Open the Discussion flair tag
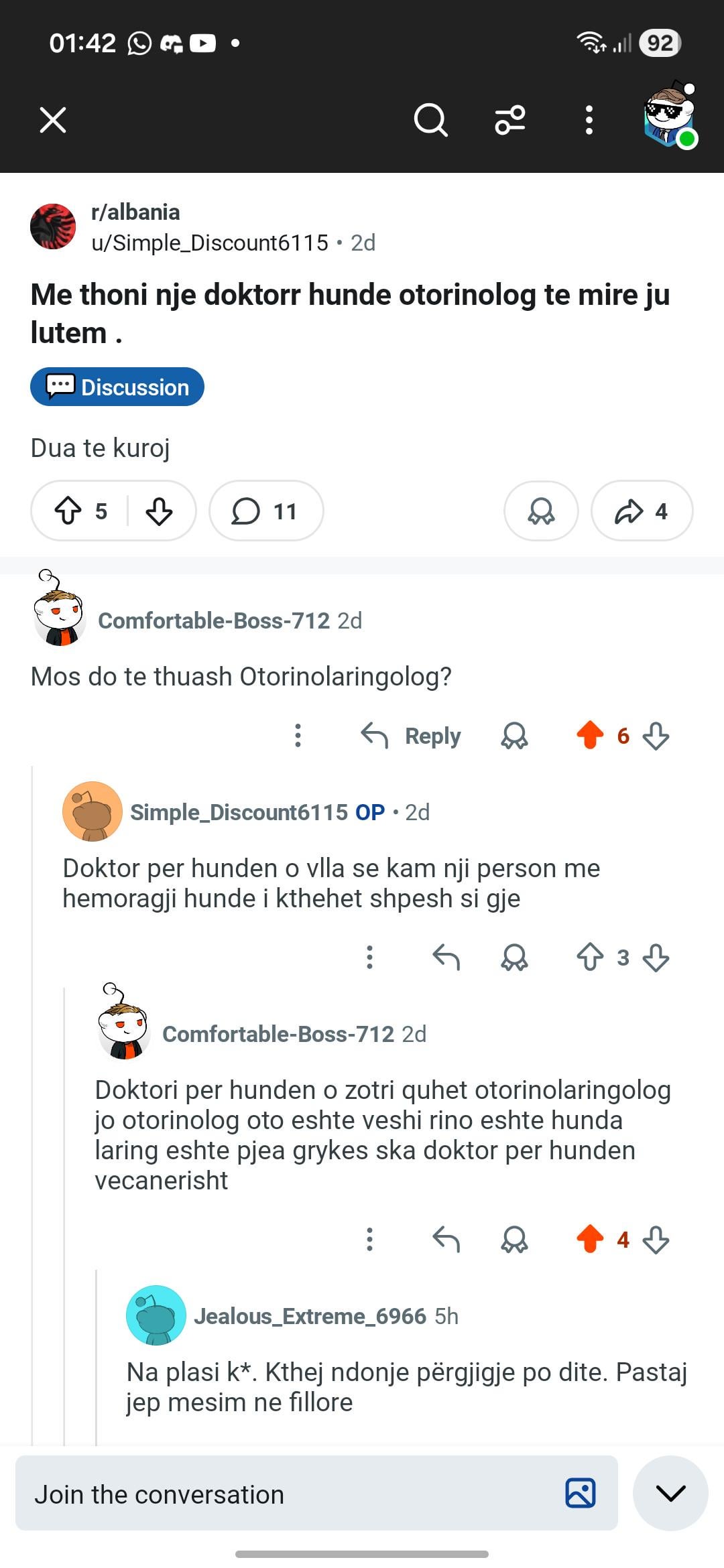The image size is (724, 1568). tap(117, 387)
